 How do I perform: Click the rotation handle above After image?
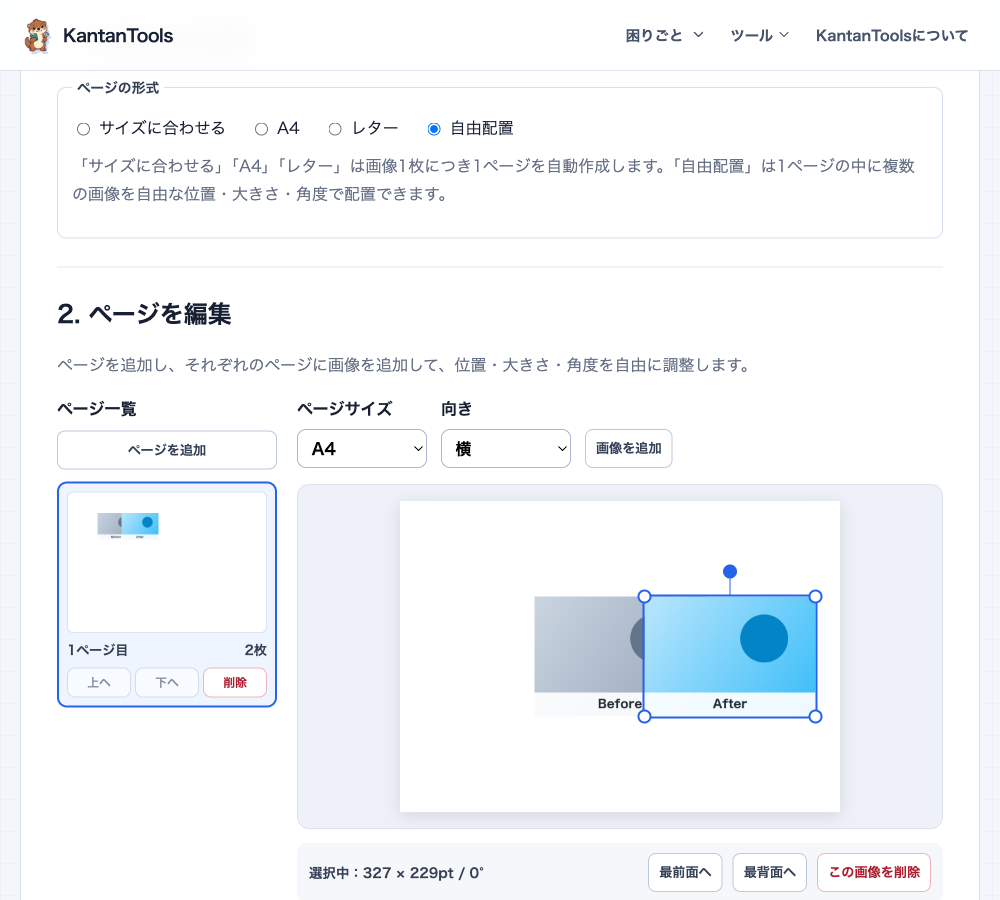tap(730, 572)
